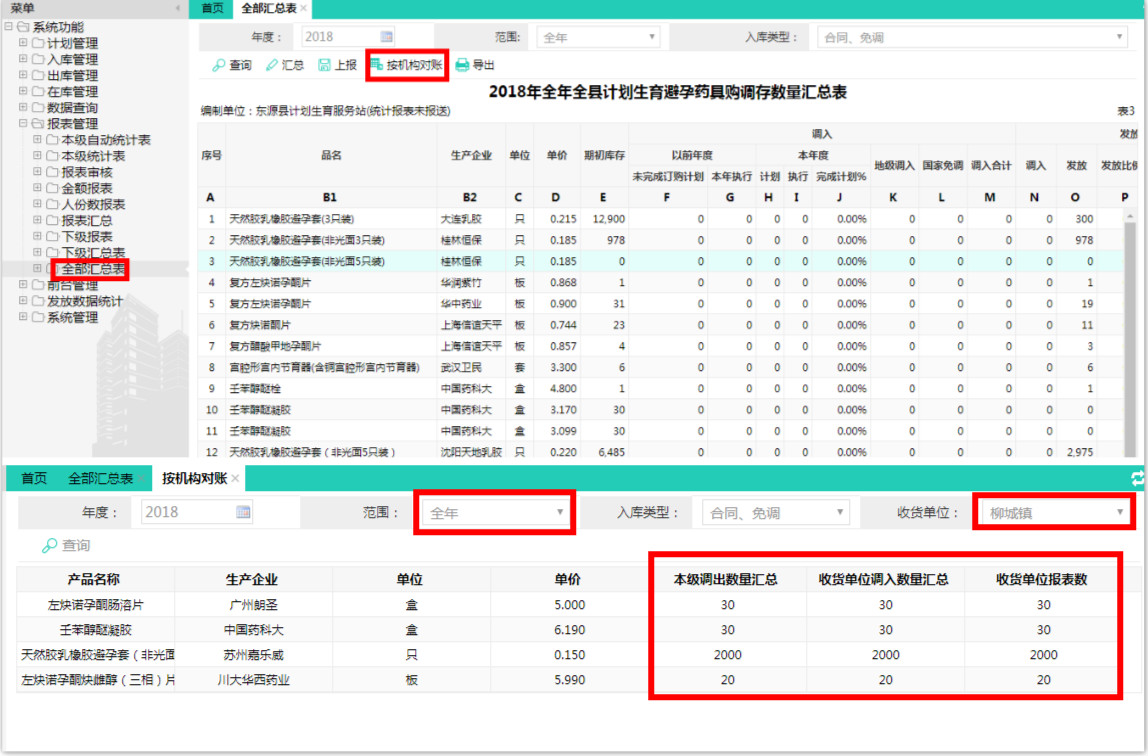Open 前台管理 in the tree
1148x756 pixels.
(72, 285)
